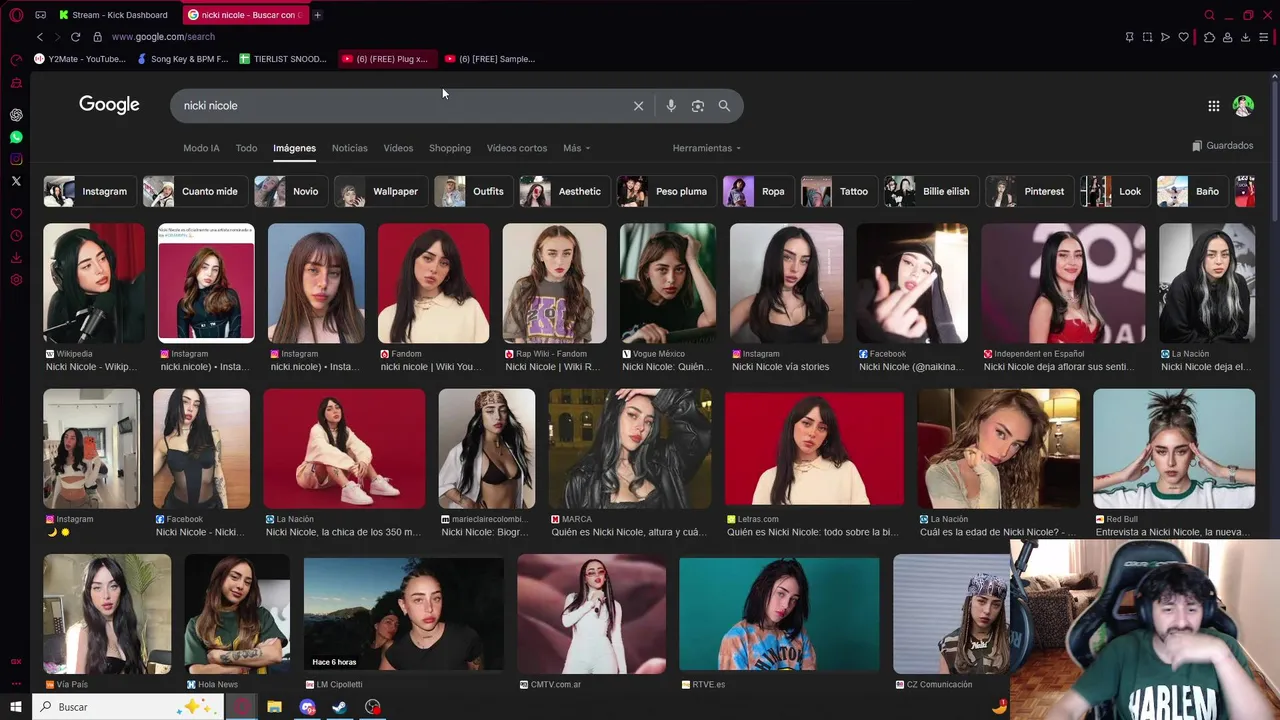Open the Videos cortos tab
Viewport: 1280px width, 720px height.
517,148
